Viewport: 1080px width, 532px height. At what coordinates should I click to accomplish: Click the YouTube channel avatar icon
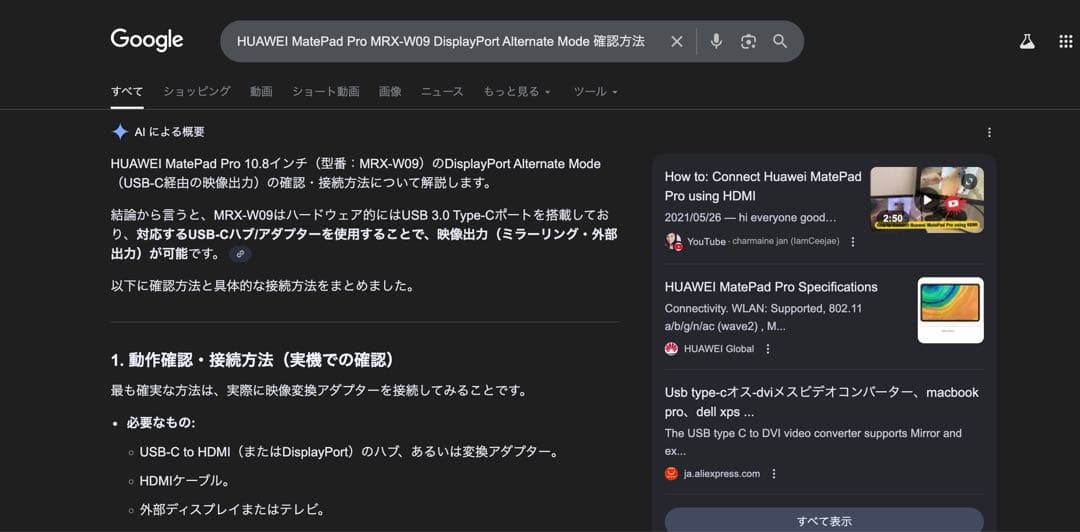click(x=673, y=241)
